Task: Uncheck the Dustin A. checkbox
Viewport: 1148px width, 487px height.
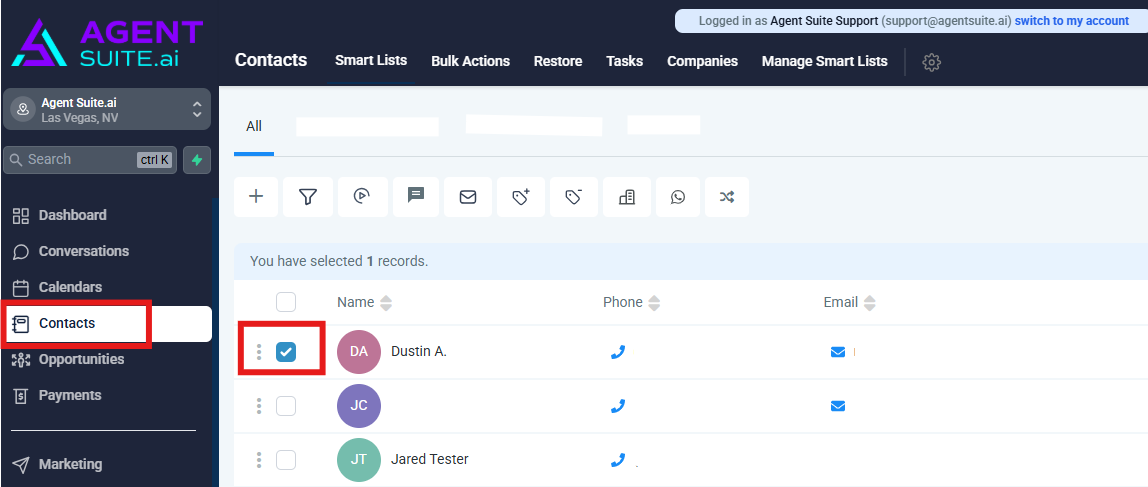Action: point(286,352)
